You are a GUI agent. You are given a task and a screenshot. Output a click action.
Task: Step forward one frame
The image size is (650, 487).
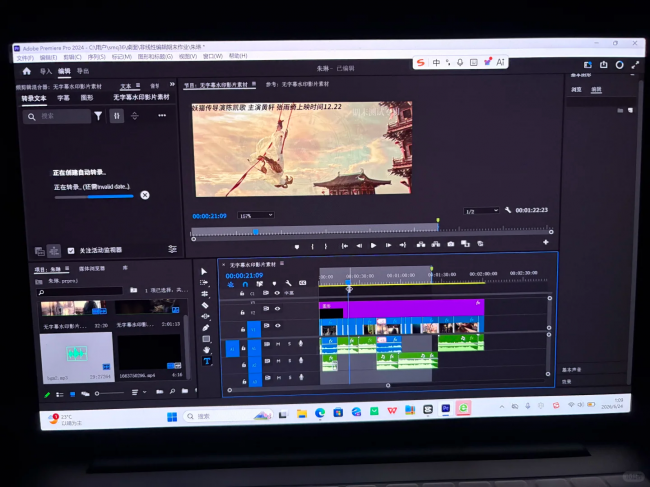coord(388,245)
